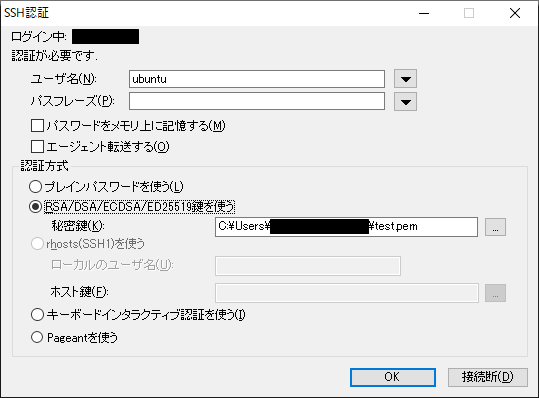Minimize the SSH認証 dialog window
The image size is (539, 398).
coord(424,13)
